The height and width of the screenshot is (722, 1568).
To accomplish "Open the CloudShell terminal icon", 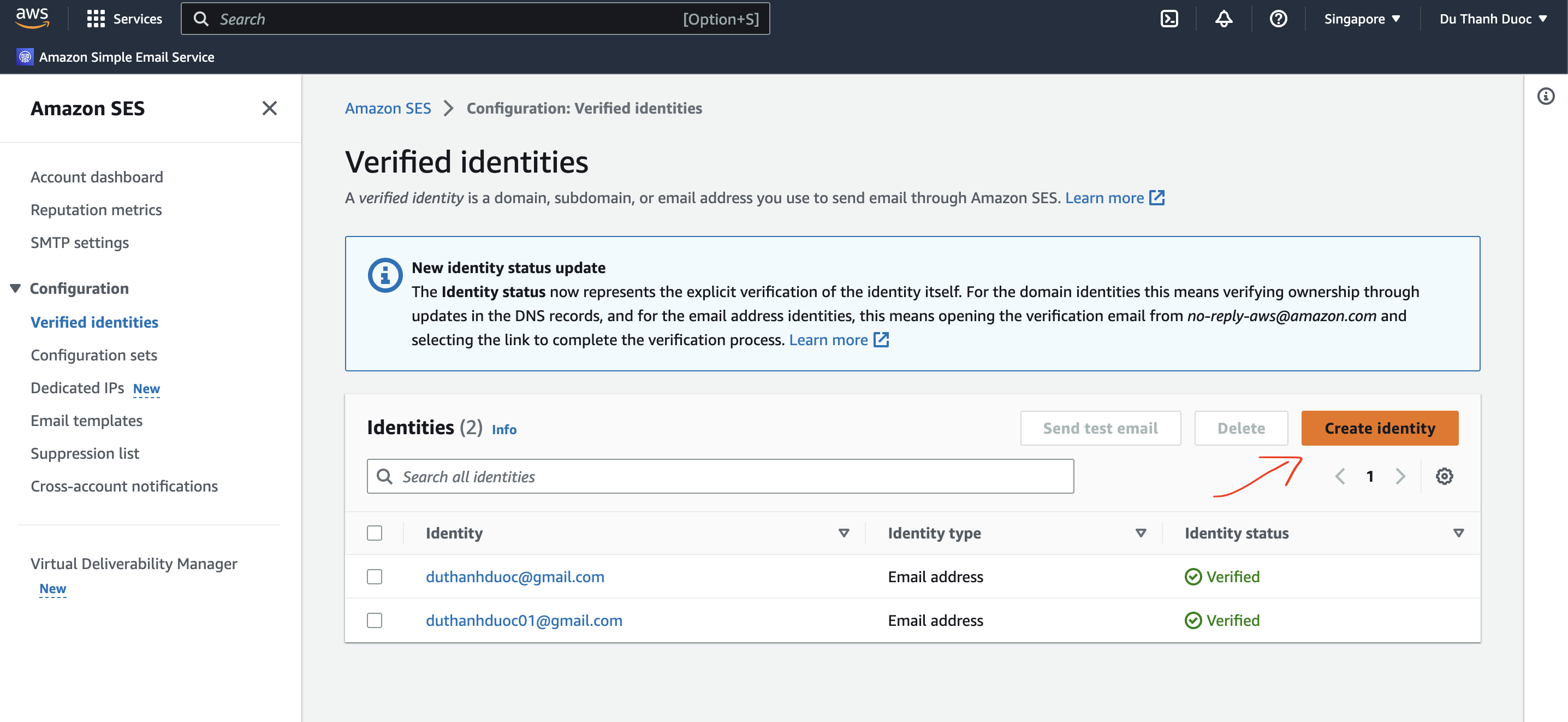I will point(1169,19).
